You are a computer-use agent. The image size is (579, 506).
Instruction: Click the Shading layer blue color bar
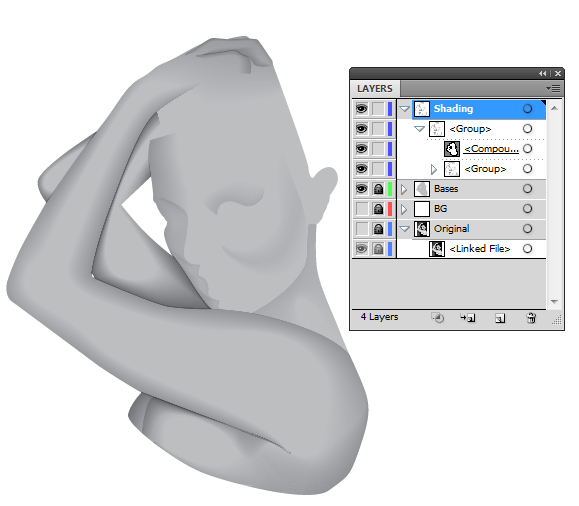(390, 109)
